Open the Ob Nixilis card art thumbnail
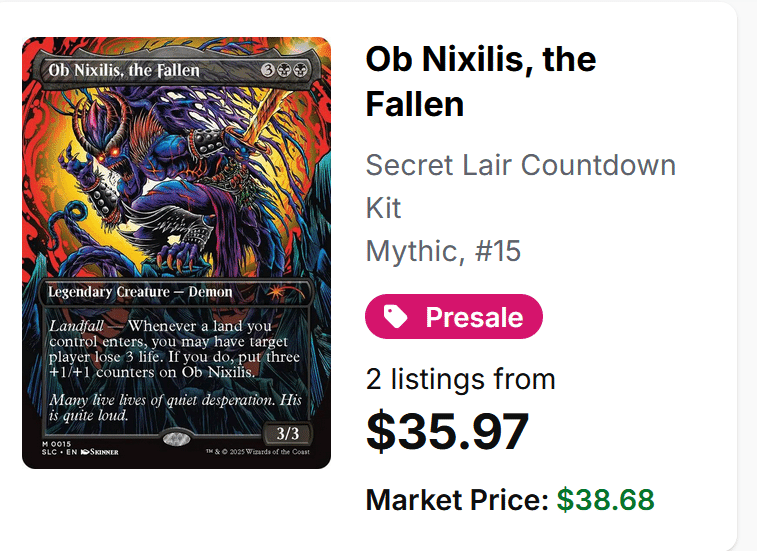 coord(176,253)
